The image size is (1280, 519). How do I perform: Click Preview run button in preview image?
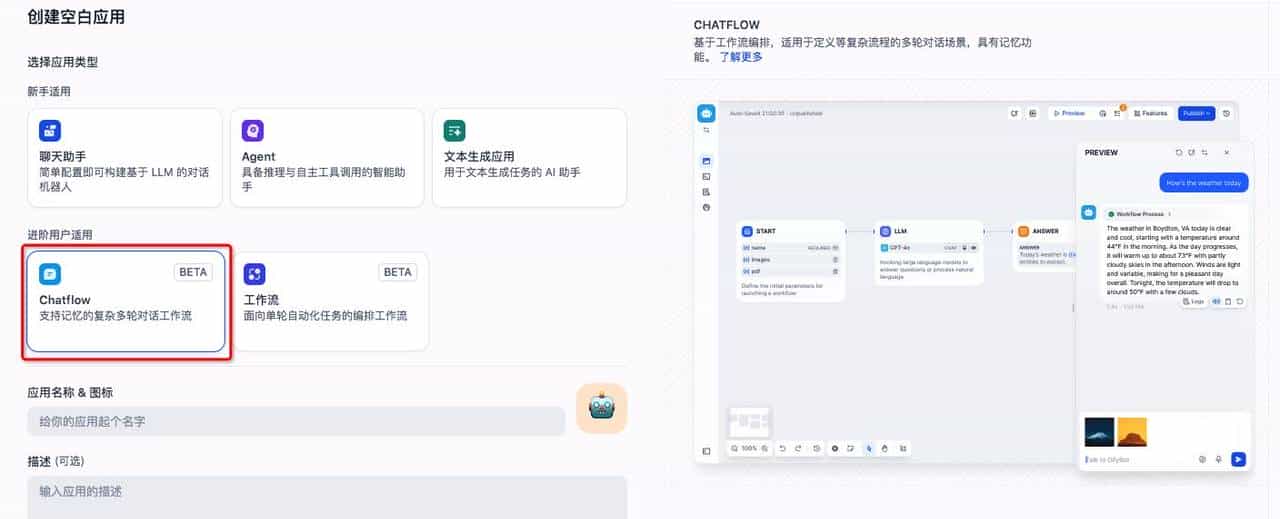click(x=1068, y=113)
